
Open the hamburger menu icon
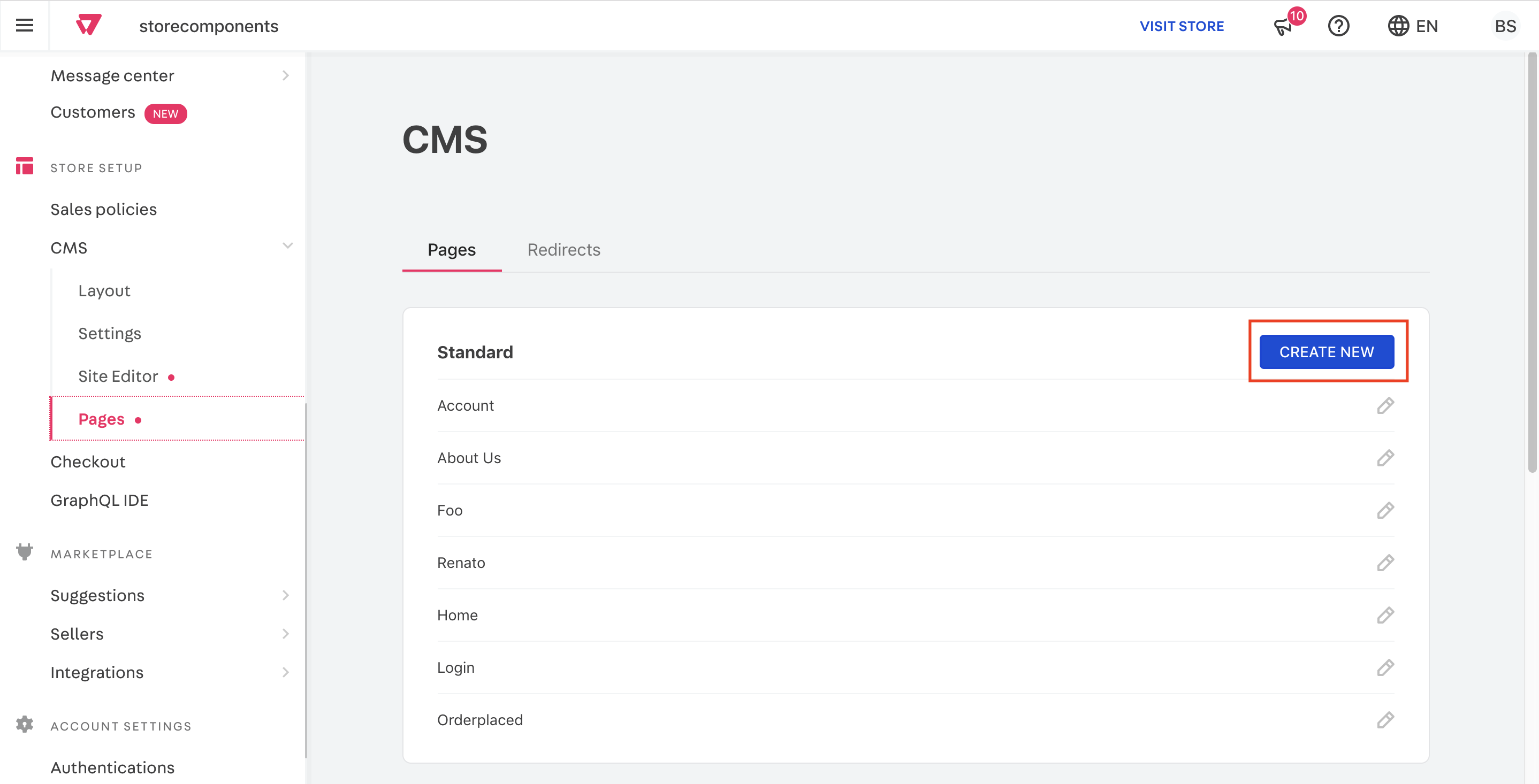[25, 26]
